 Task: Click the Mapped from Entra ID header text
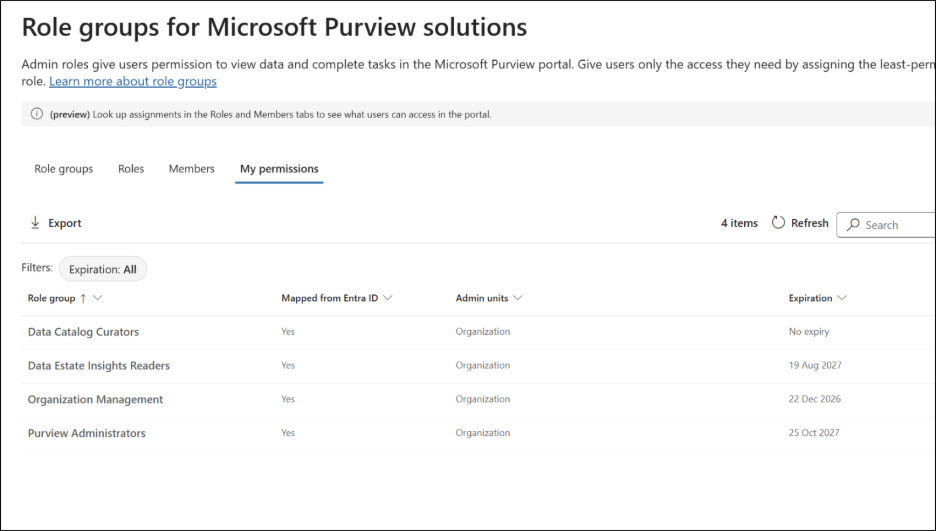point(330,298)
